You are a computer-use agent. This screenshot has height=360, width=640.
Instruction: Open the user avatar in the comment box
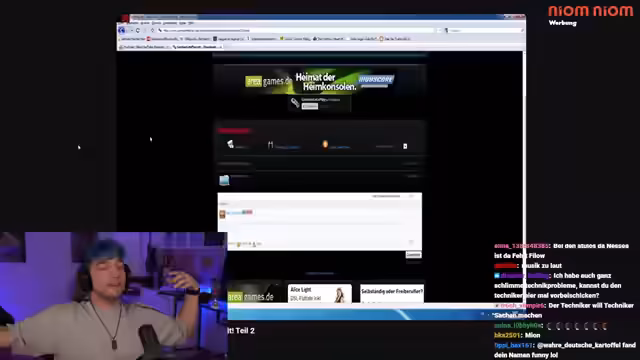222,214
